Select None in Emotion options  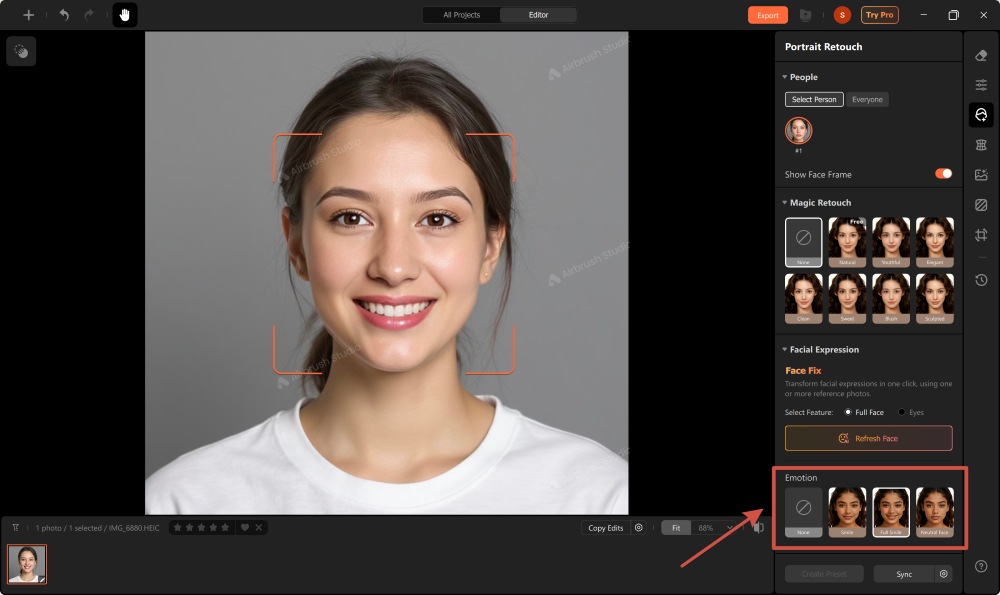pyautogui.click(x=804, y=512)
